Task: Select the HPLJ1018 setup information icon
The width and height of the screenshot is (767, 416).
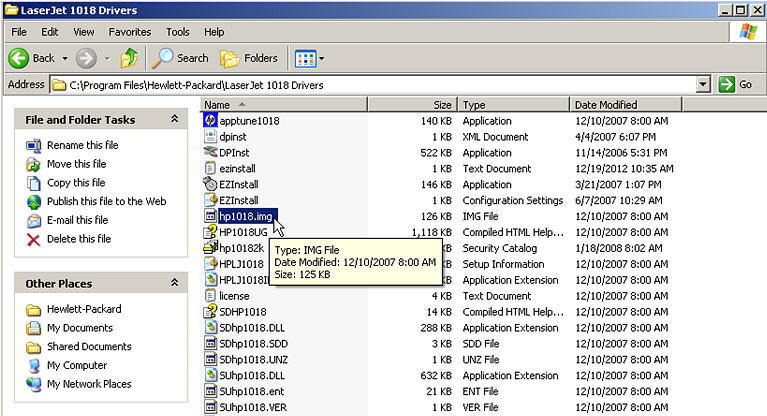Action: point(210,264)
